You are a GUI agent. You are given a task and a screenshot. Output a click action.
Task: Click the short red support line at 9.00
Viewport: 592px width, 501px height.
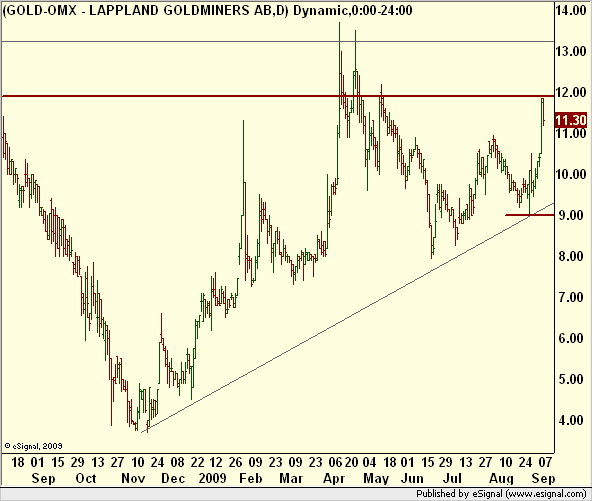[x=529, y=215]
